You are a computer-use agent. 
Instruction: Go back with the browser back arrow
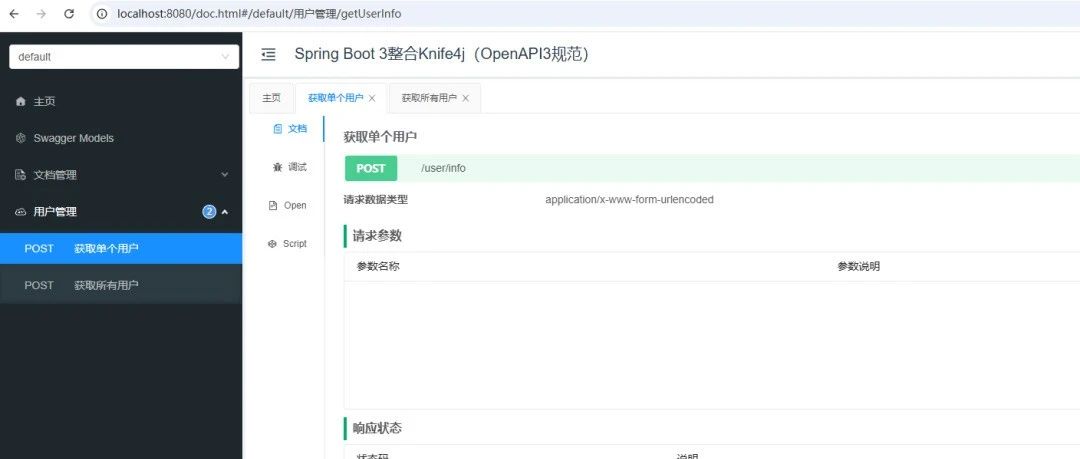coord(14,14)
